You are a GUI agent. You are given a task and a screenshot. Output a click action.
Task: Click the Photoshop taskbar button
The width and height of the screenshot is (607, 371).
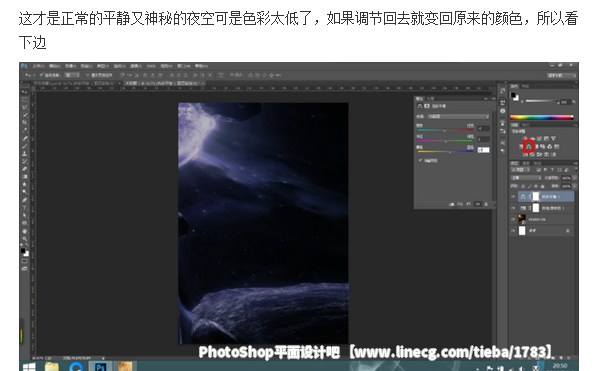click(100, 366)
